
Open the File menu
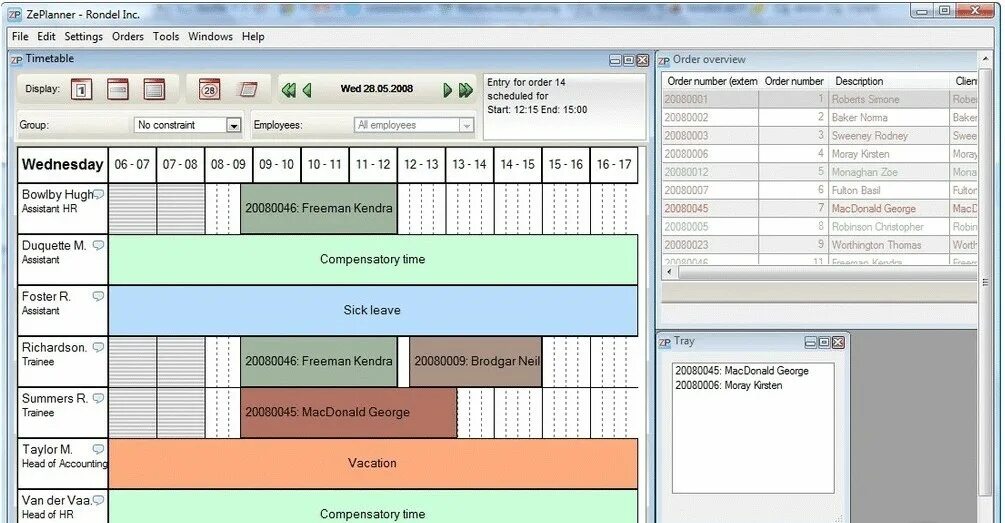click(20, 37)
